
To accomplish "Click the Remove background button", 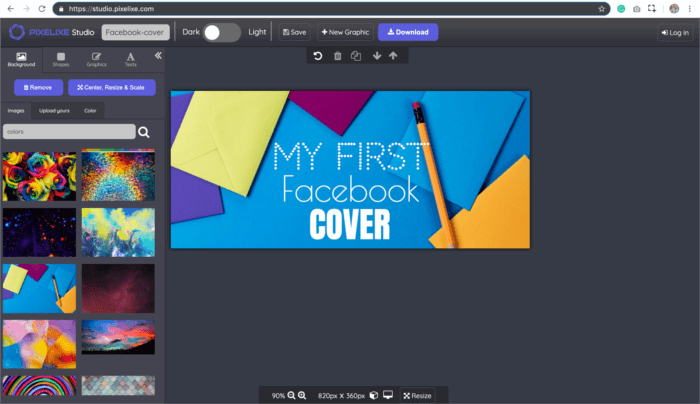I will (38, 87).
